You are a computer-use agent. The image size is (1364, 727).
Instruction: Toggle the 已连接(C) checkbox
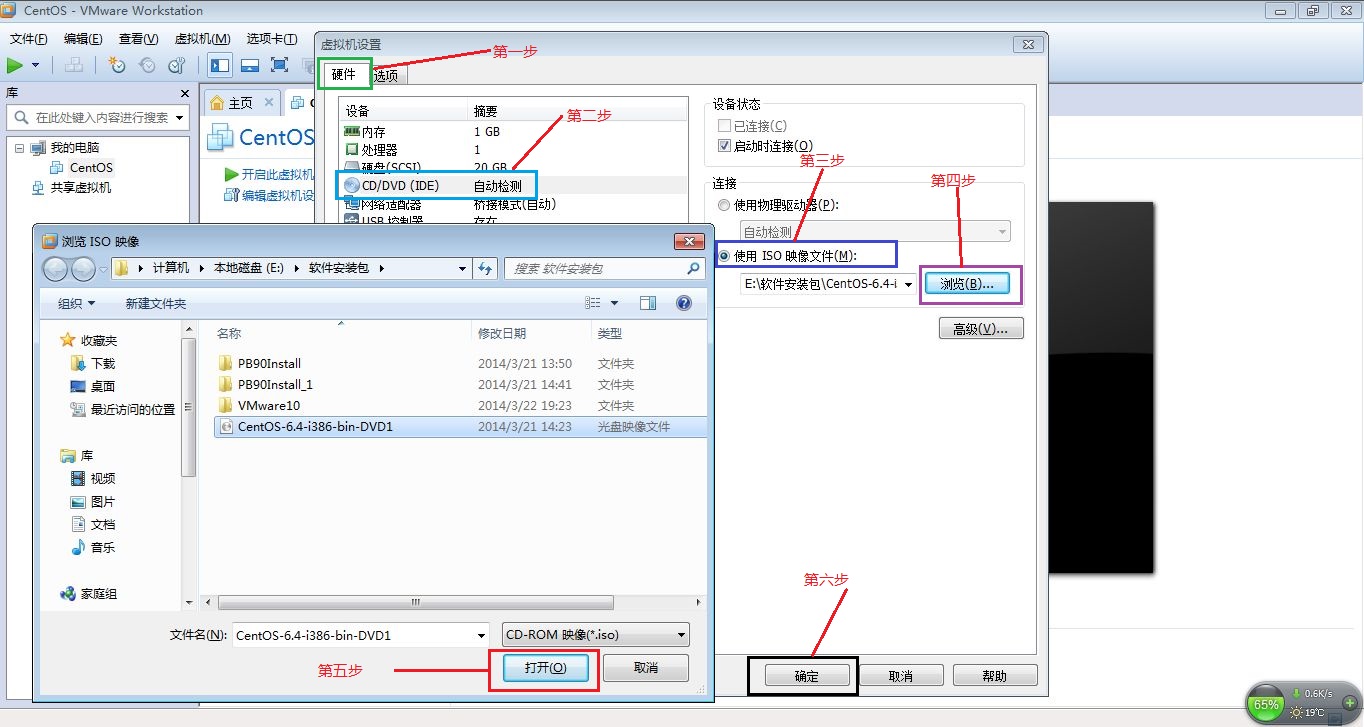point(725,126)
